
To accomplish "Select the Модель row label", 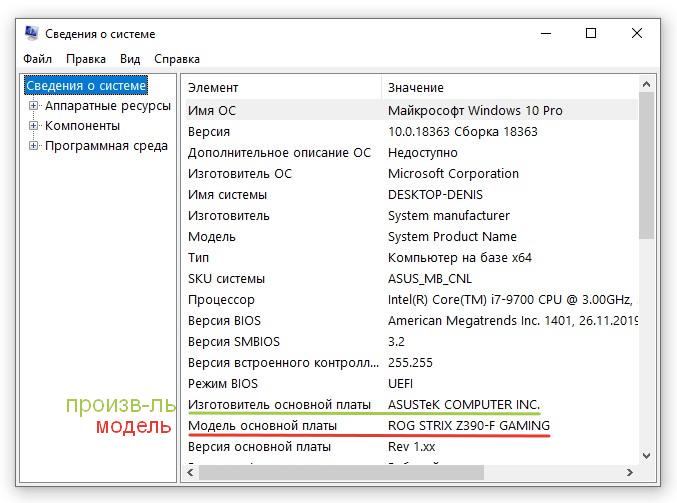I will pyautogui.click(x=212, y=237).
